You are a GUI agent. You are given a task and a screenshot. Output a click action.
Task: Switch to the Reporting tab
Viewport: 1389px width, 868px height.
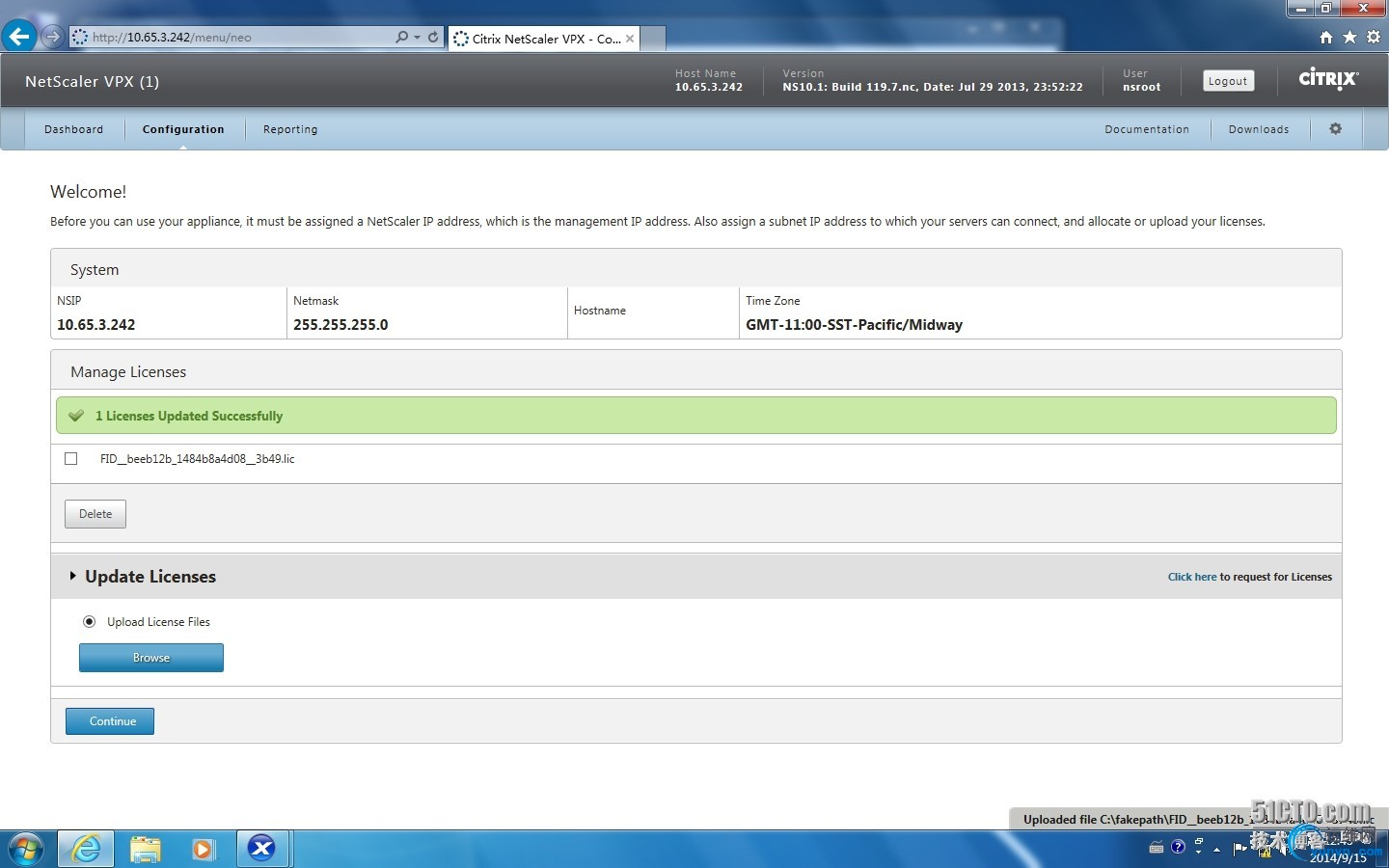[x=290, y=129]
